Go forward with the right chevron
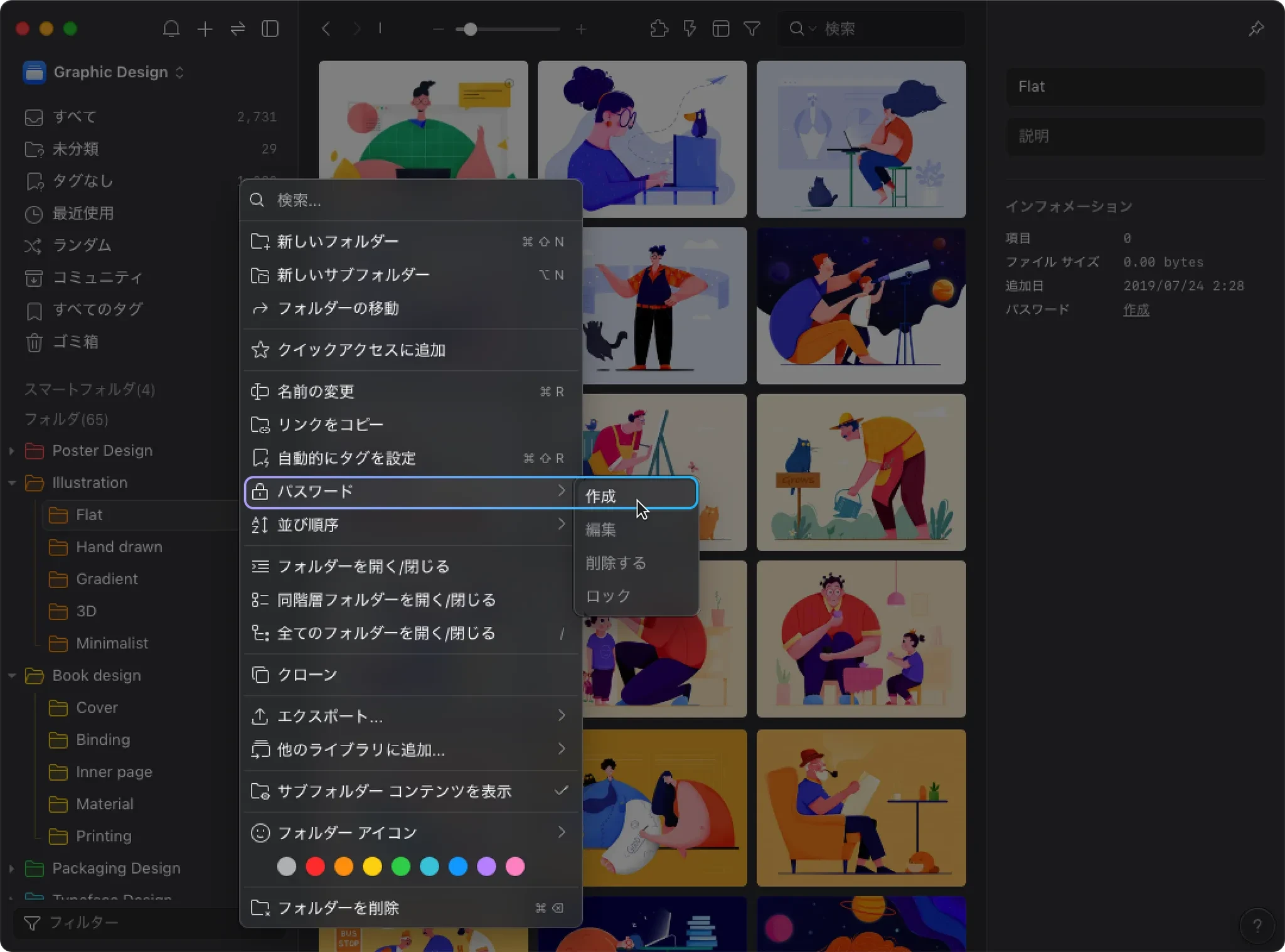The width and height of the screenshot is (1285, 952). (x=356, y=29)
